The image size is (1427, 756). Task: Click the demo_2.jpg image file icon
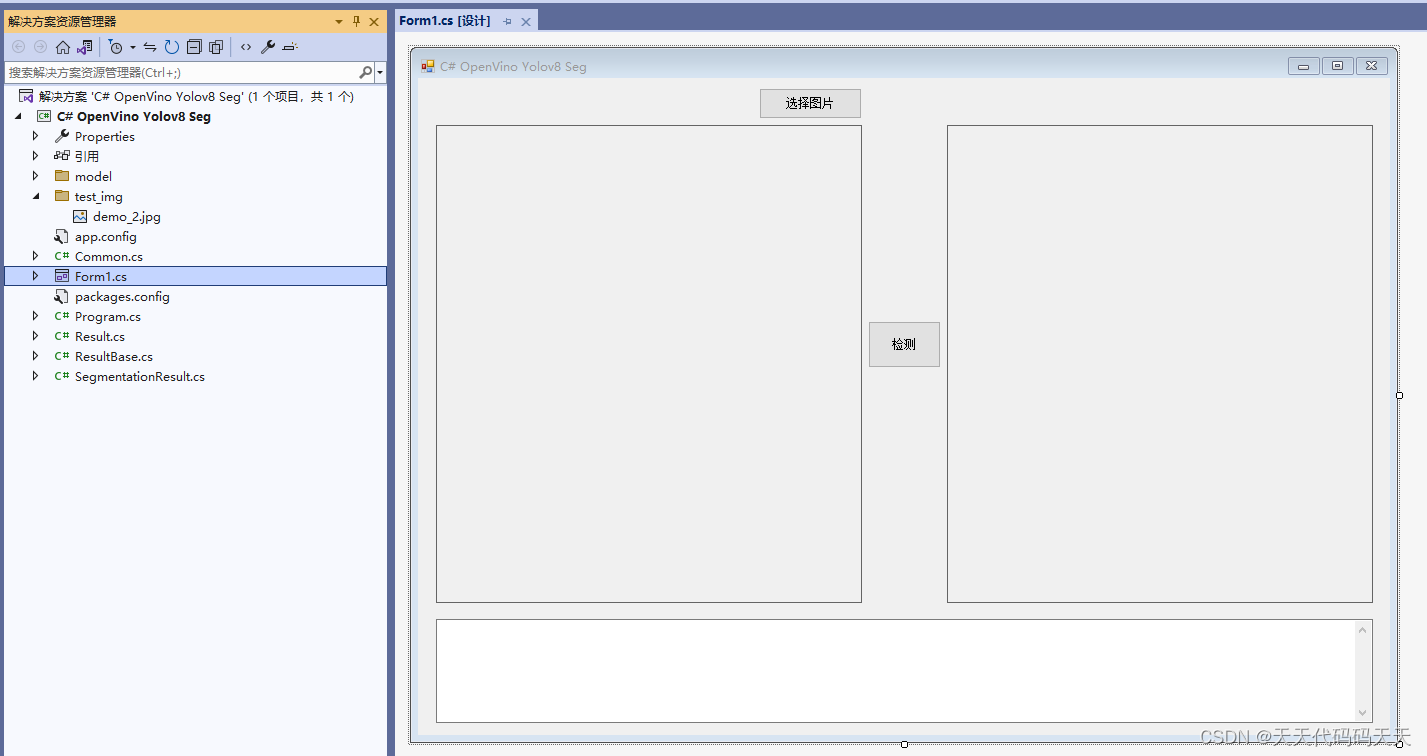[x=80, y=216]
